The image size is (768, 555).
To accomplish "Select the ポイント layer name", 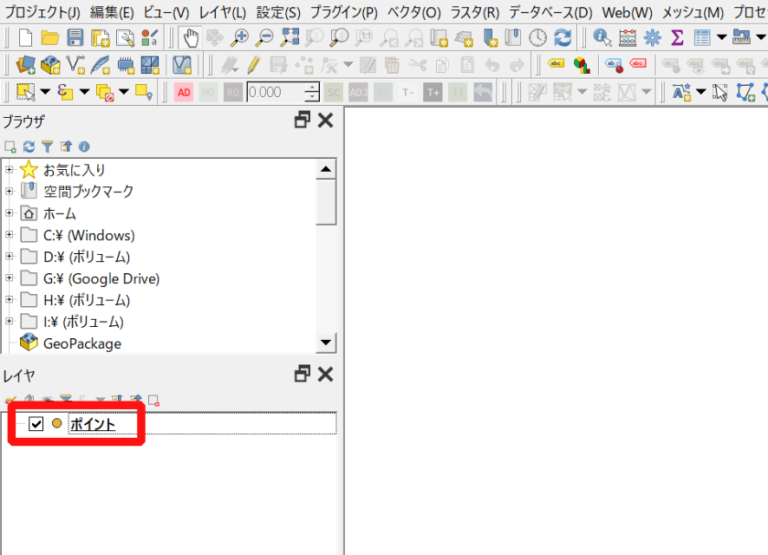I will click(x=92, y=424).
